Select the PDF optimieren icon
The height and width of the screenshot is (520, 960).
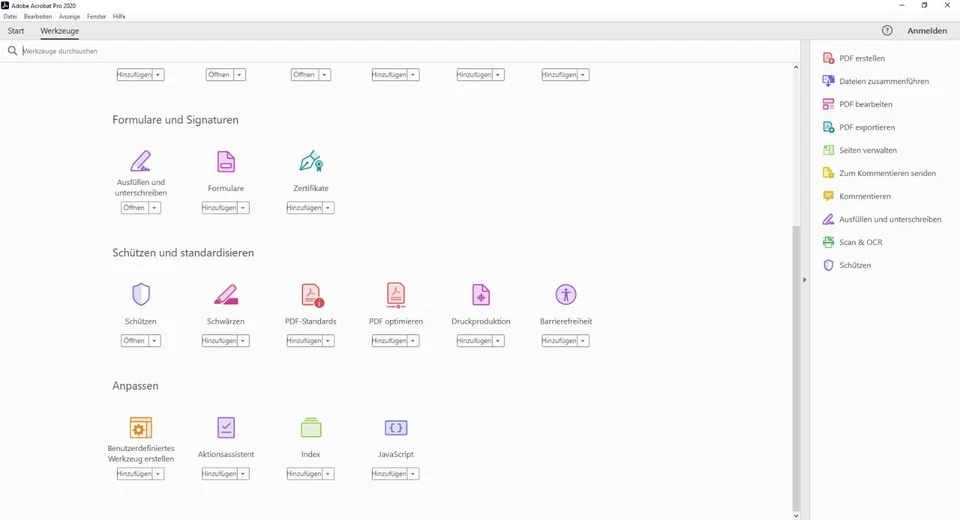coord(396,295)
